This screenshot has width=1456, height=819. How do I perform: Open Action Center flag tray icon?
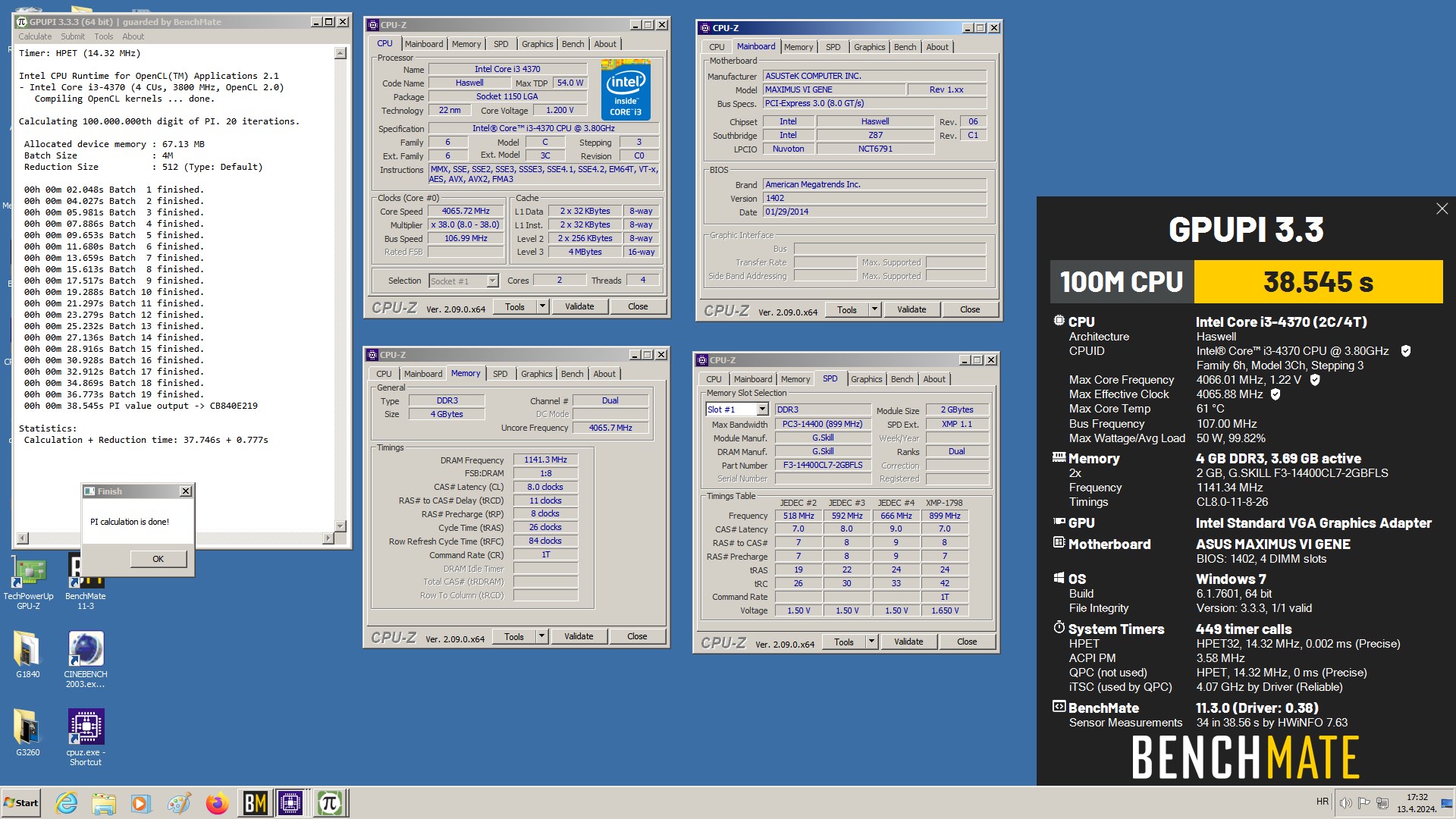[1364, 803]
